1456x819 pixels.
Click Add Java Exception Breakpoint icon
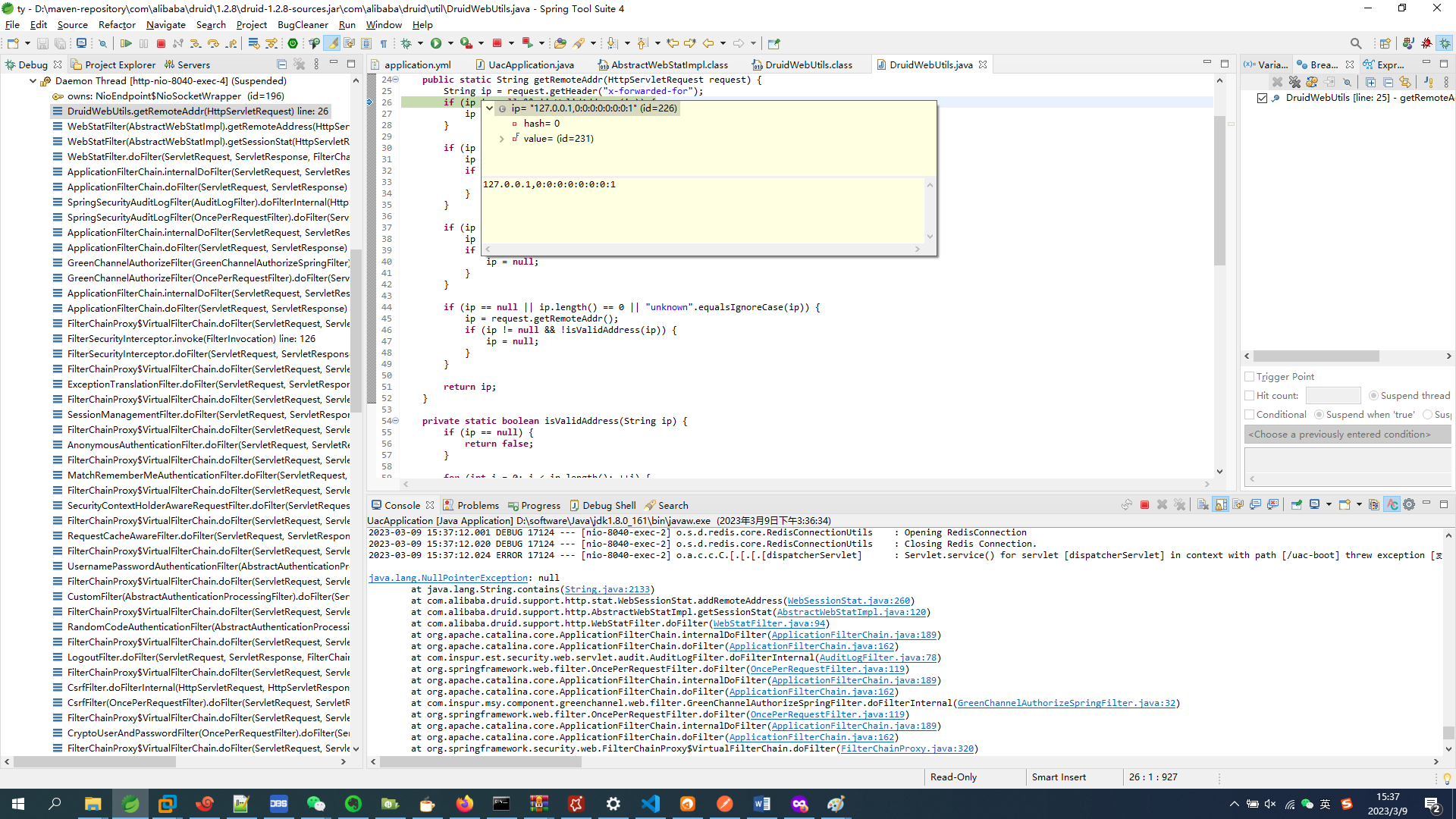pos(1429,82)
